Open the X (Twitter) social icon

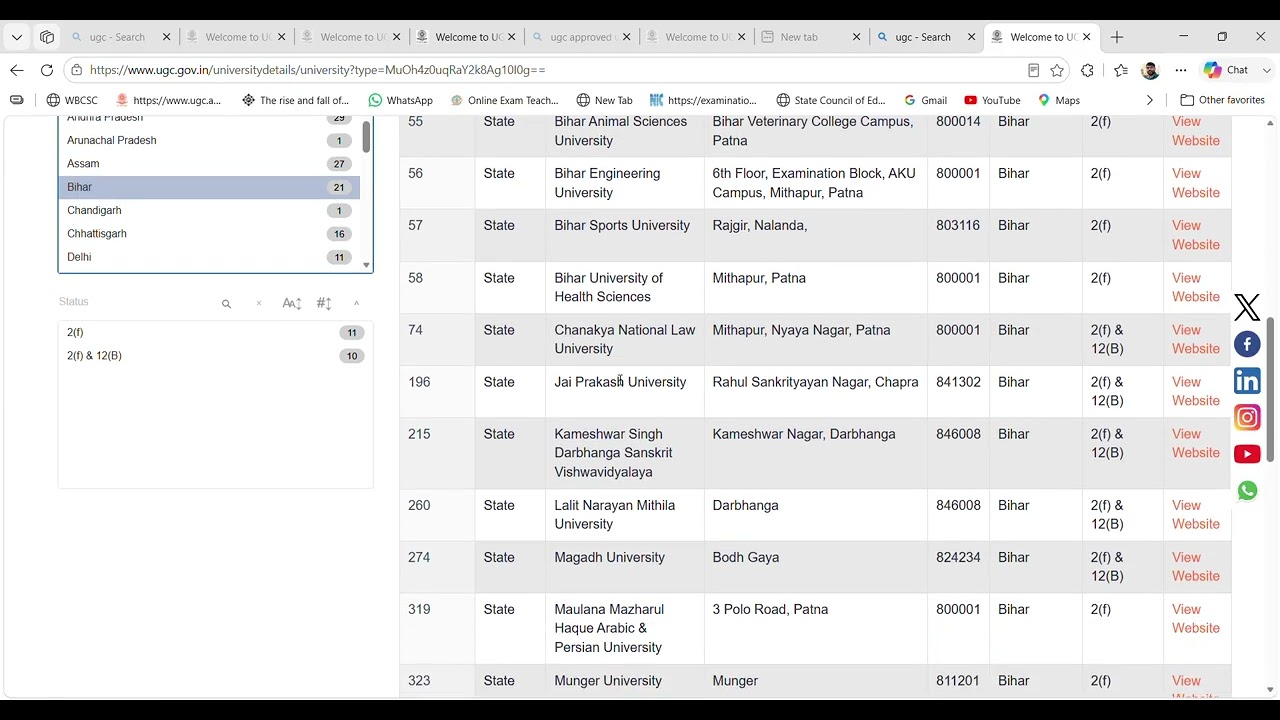[x=1247, y=307]
